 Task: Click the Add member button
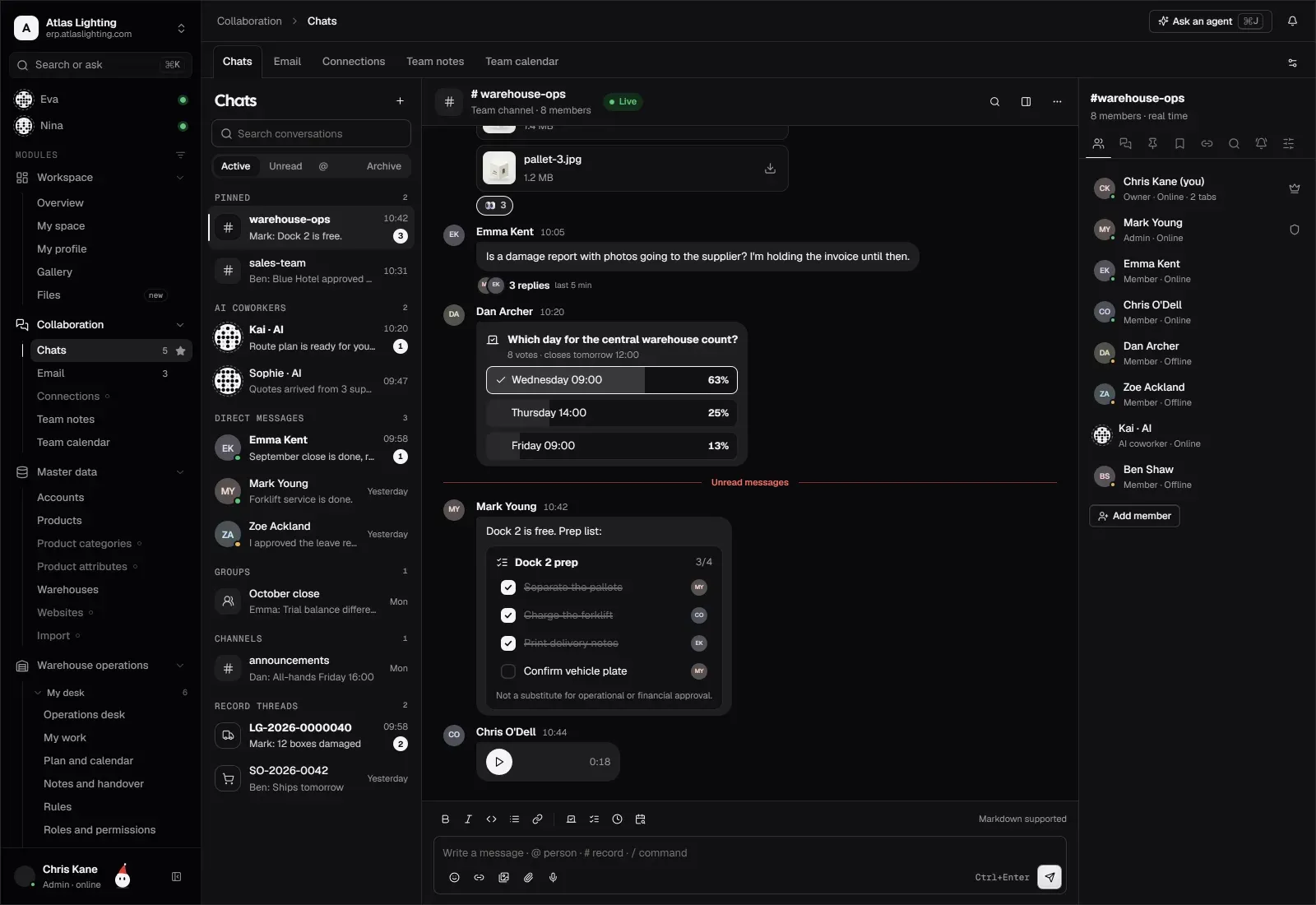click(x=1134, y=516)
